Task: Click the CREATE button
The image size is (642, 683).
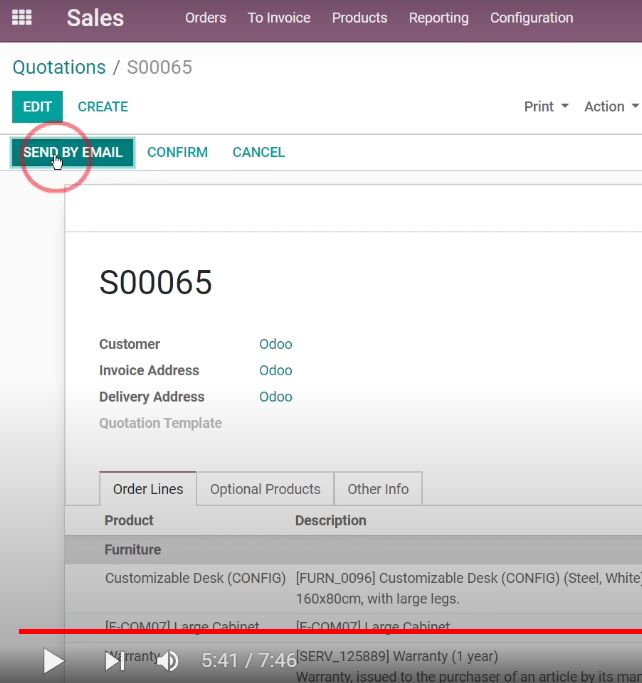Action: [103, 107]
